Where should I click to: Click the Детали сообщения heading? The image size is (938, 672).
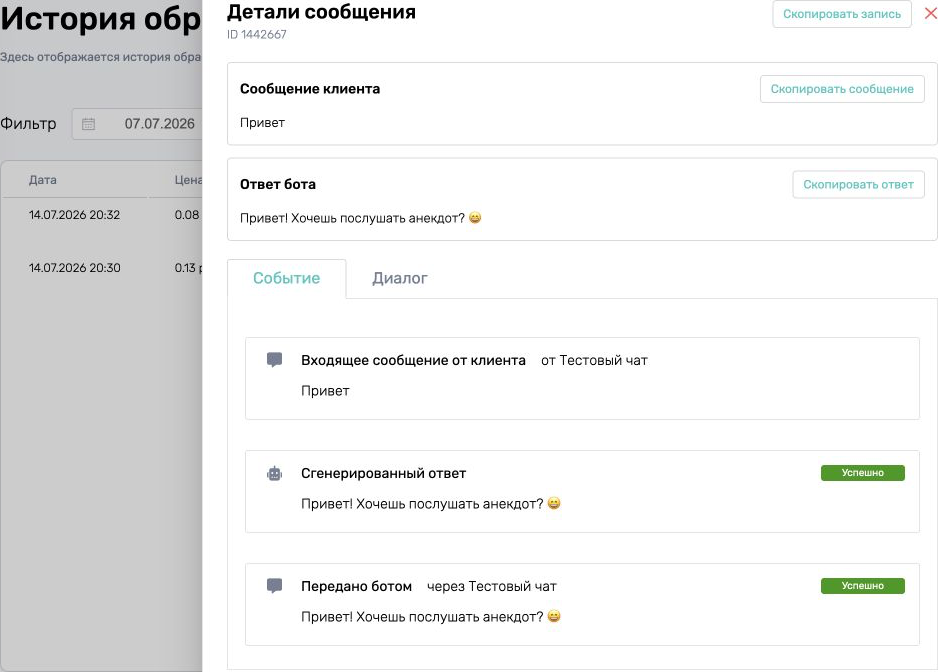321,12
